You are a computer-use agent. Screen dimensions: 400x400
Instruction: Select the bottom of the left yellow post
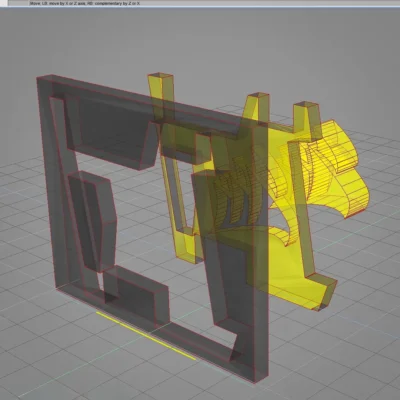188,246
